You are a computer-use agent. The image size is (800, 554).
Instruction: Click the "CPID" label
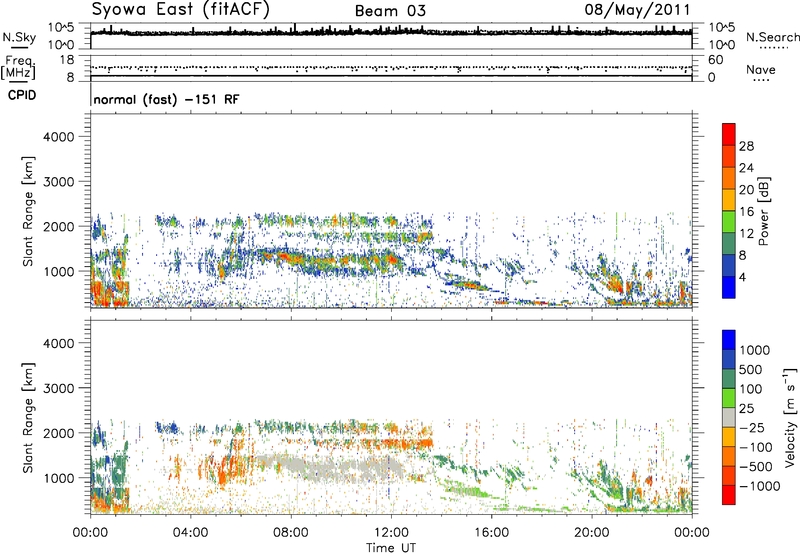(22, 95)
